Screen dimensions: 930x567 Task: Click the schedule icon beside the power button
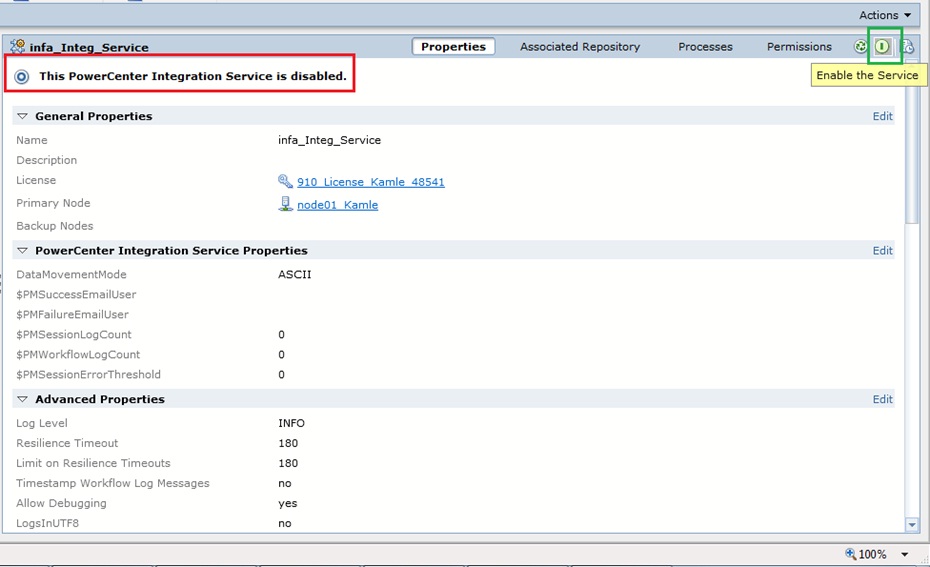907,46
